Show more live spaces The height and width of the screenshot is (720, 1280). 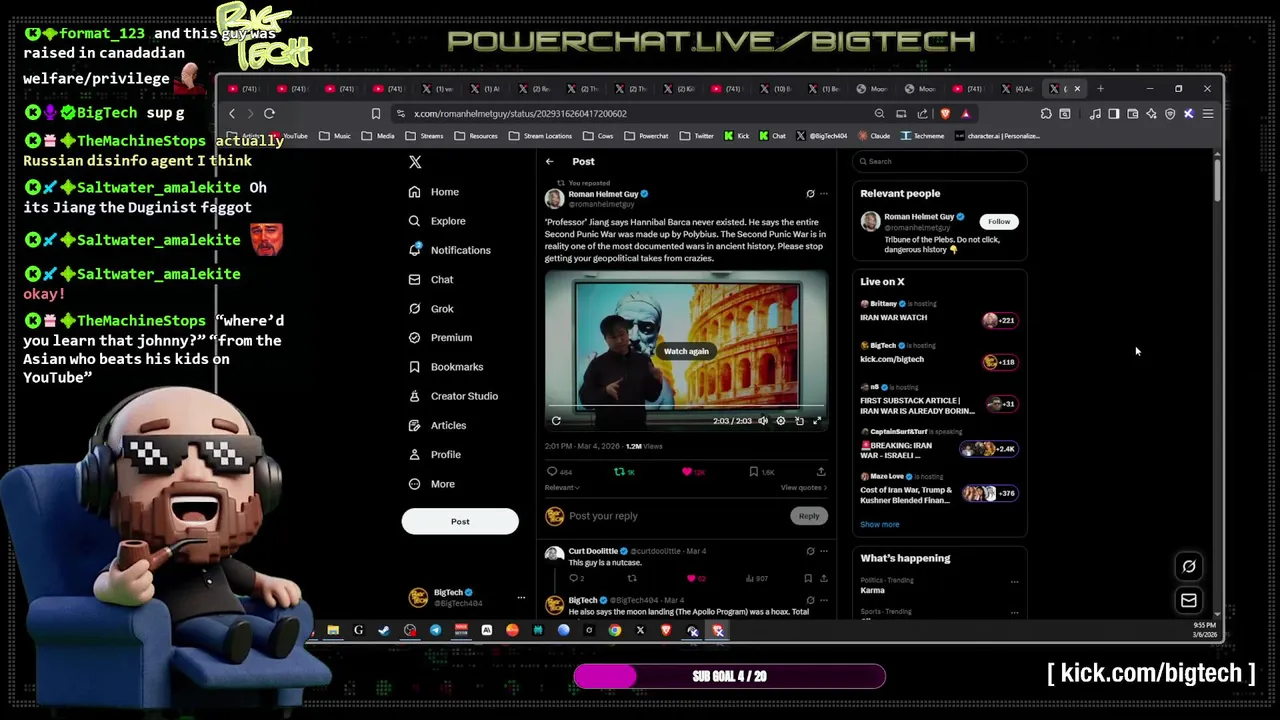click(x=880, y=524)
